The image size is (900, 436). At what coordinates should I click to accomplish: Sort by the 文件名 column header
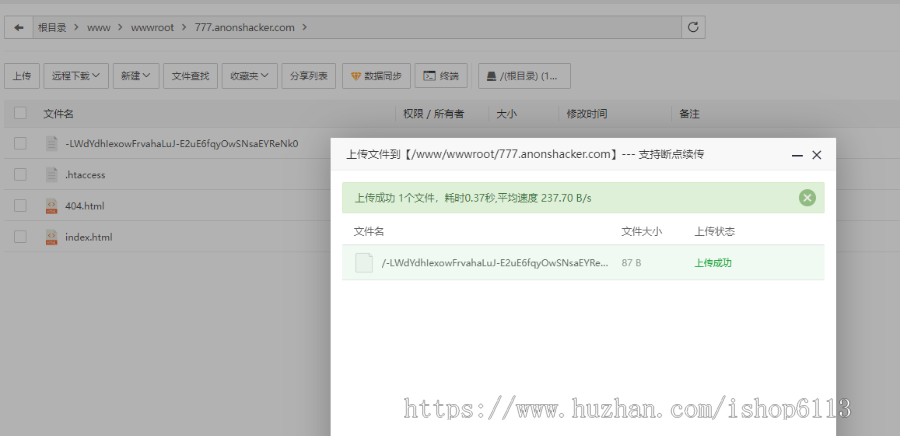(59, 114)
